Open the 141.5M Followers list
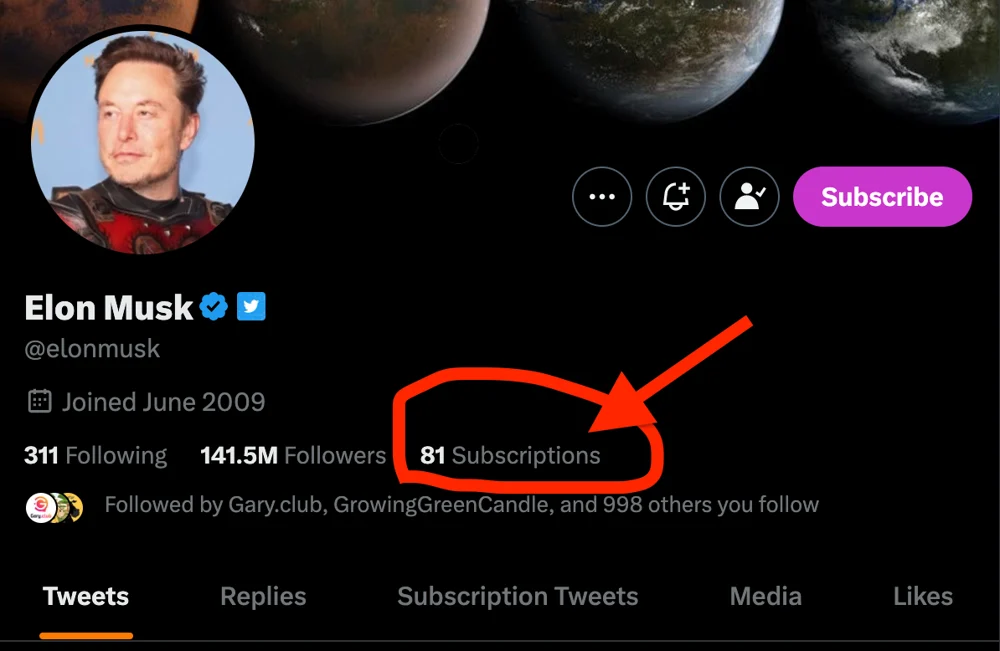This screenshot has height=651, width=1000. [x=292, y=455]
